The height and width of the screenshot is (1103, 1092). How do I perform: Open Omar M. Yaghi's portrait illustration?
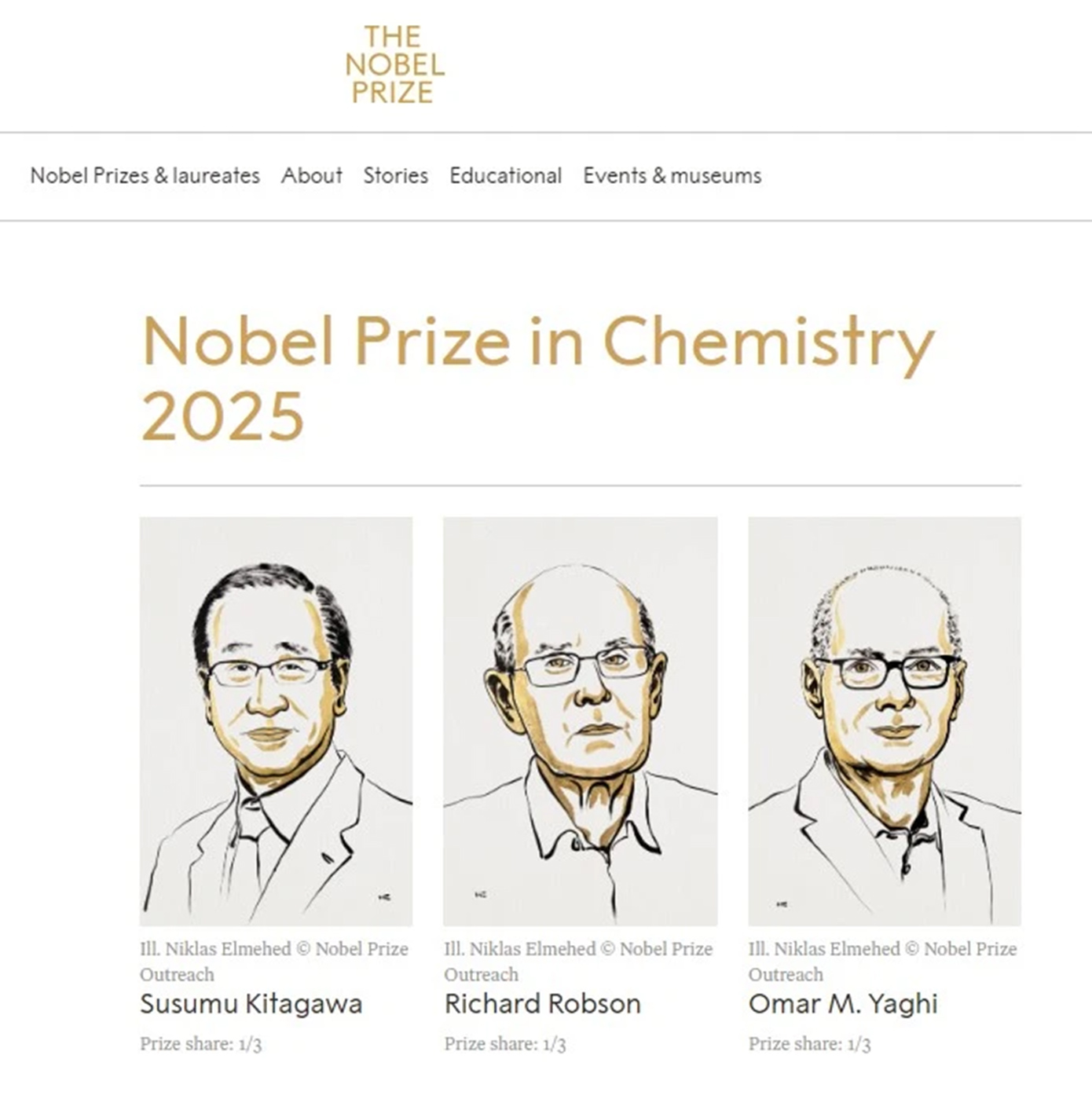point(884,720)
